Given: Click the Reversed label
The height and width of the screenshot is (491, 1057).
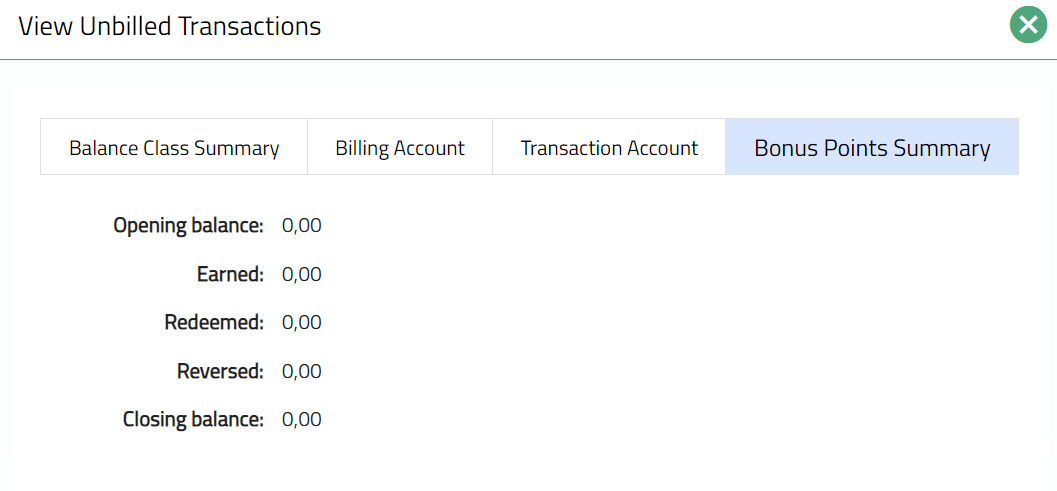Looking at the screenshot, I should [x=220, y=372].
